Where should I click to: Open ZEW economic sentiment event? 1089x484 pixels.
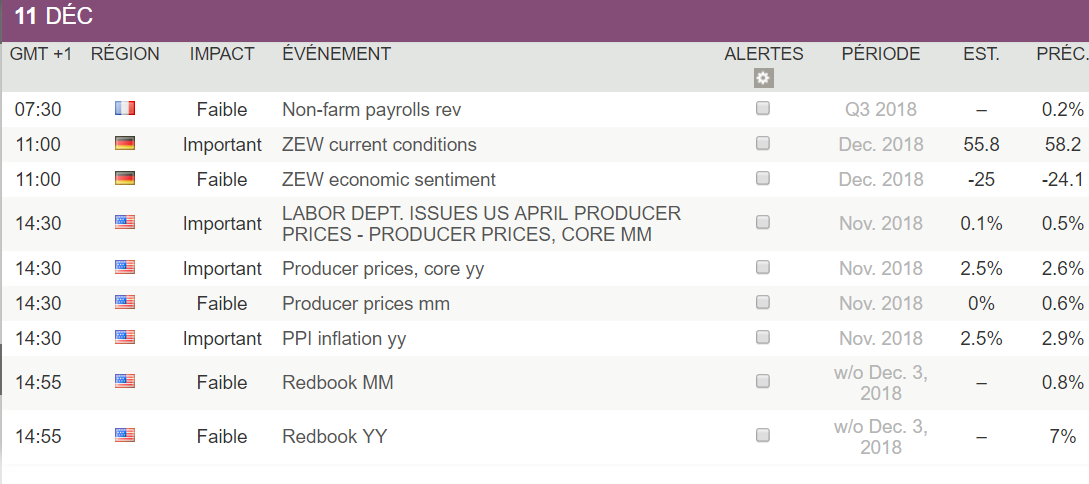tap(389, 180)
